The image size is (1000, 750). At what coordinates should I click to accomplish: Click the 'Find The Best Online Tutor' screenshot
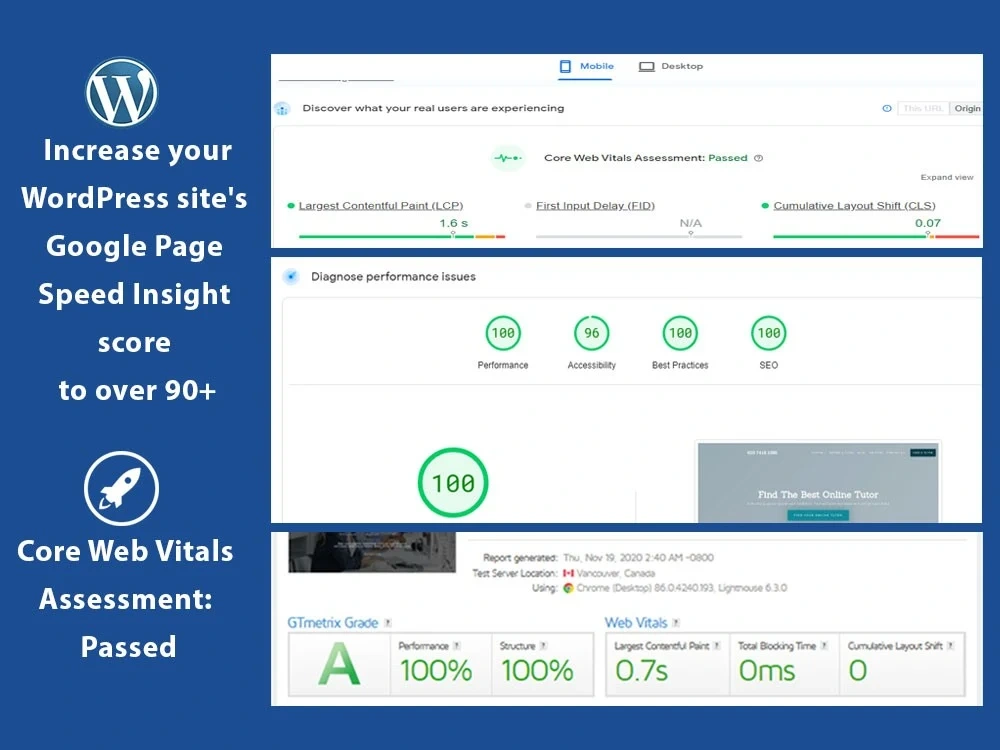click(818, 482)
